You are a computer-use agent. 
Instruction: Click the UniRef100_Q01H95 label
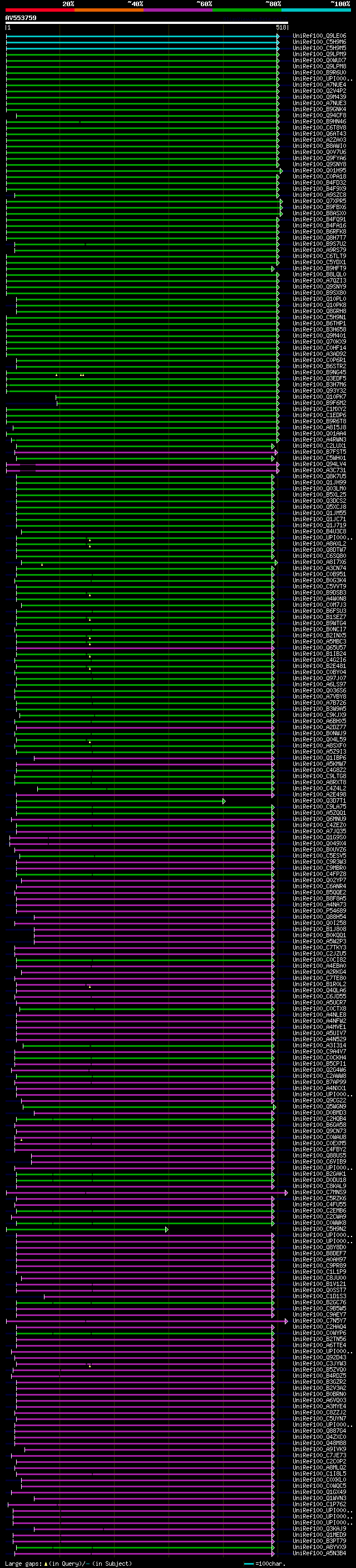click(x=319, y=170)
